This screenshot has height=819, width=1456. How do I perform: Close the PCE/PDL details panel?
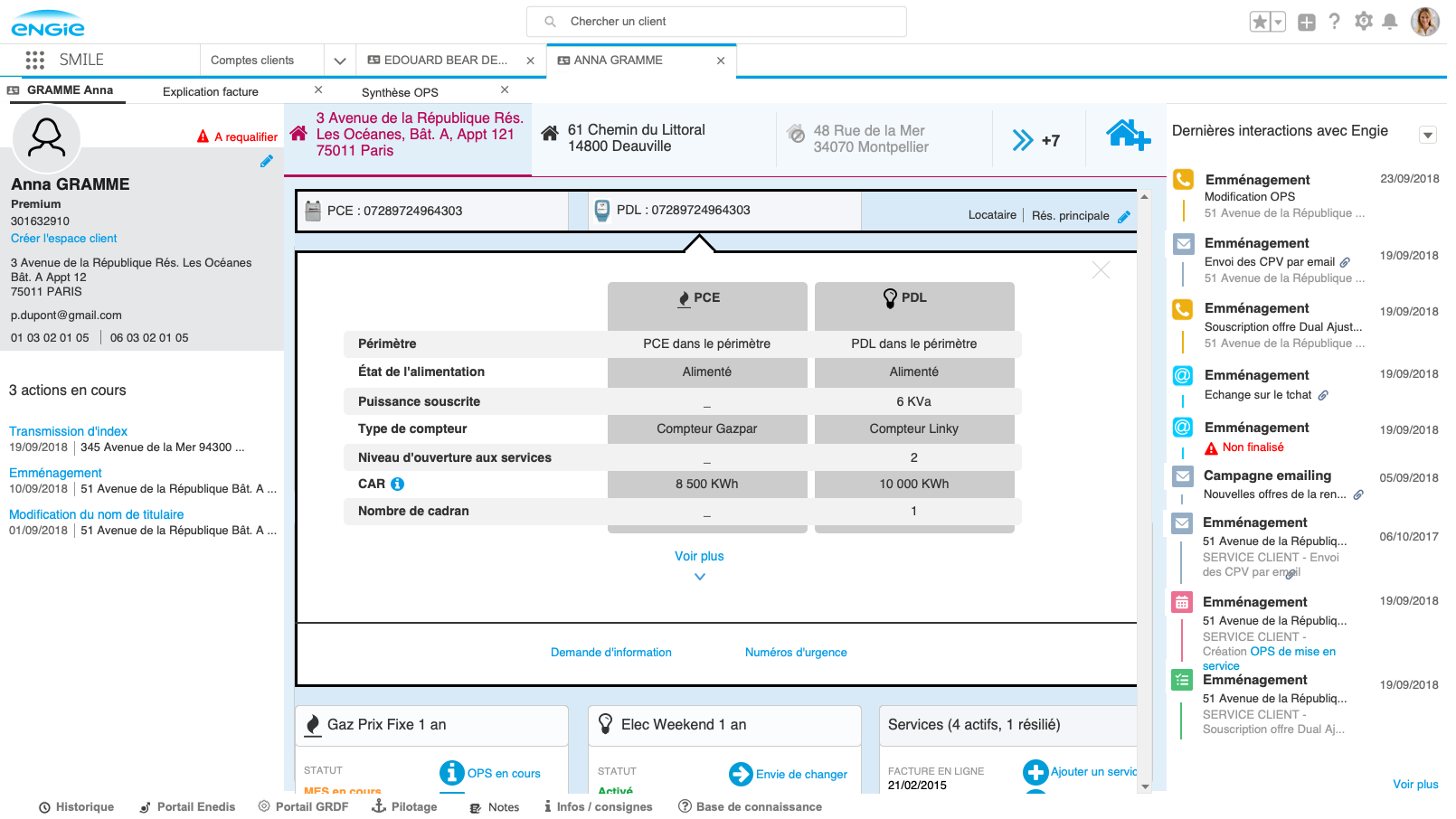(1101, 270)
